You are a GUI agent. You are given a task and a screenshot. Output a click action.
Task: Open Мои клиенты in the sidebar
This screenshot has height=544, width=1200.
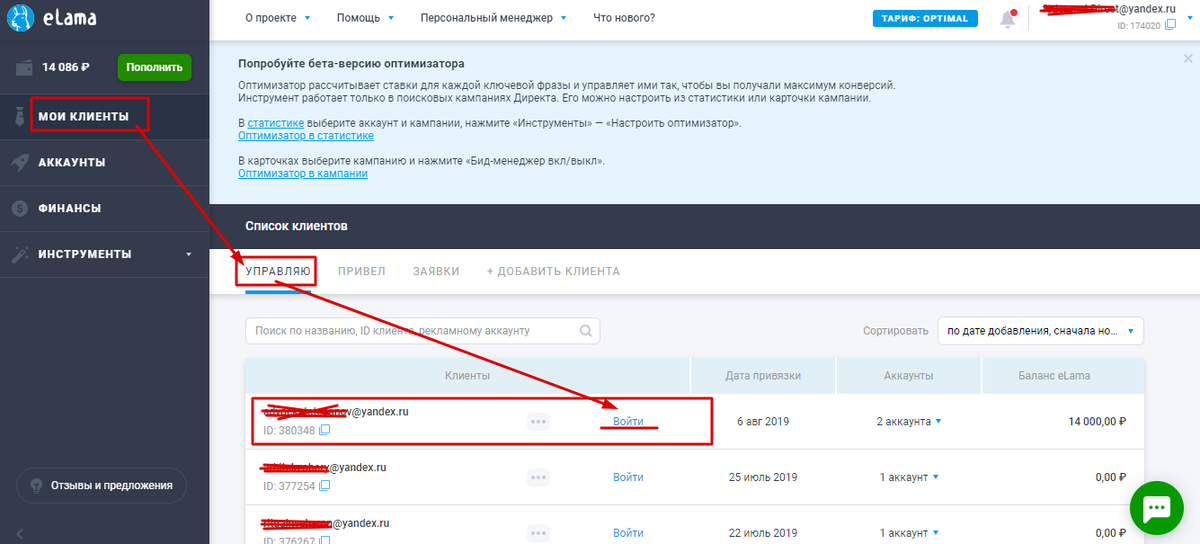point(84,117)
